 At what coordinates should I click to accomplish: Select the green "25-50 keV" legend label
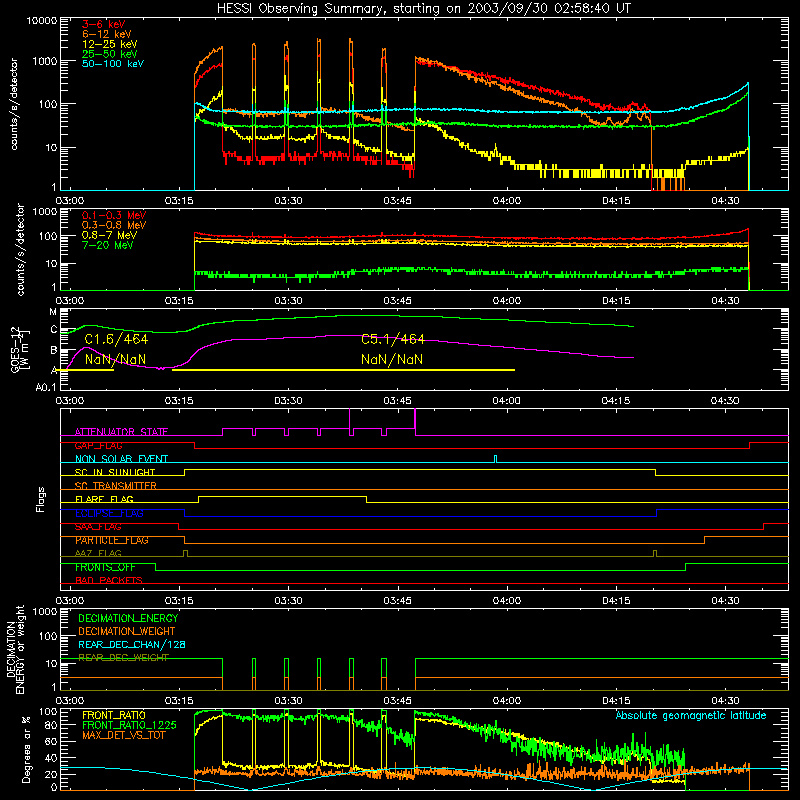click(110, 54)
